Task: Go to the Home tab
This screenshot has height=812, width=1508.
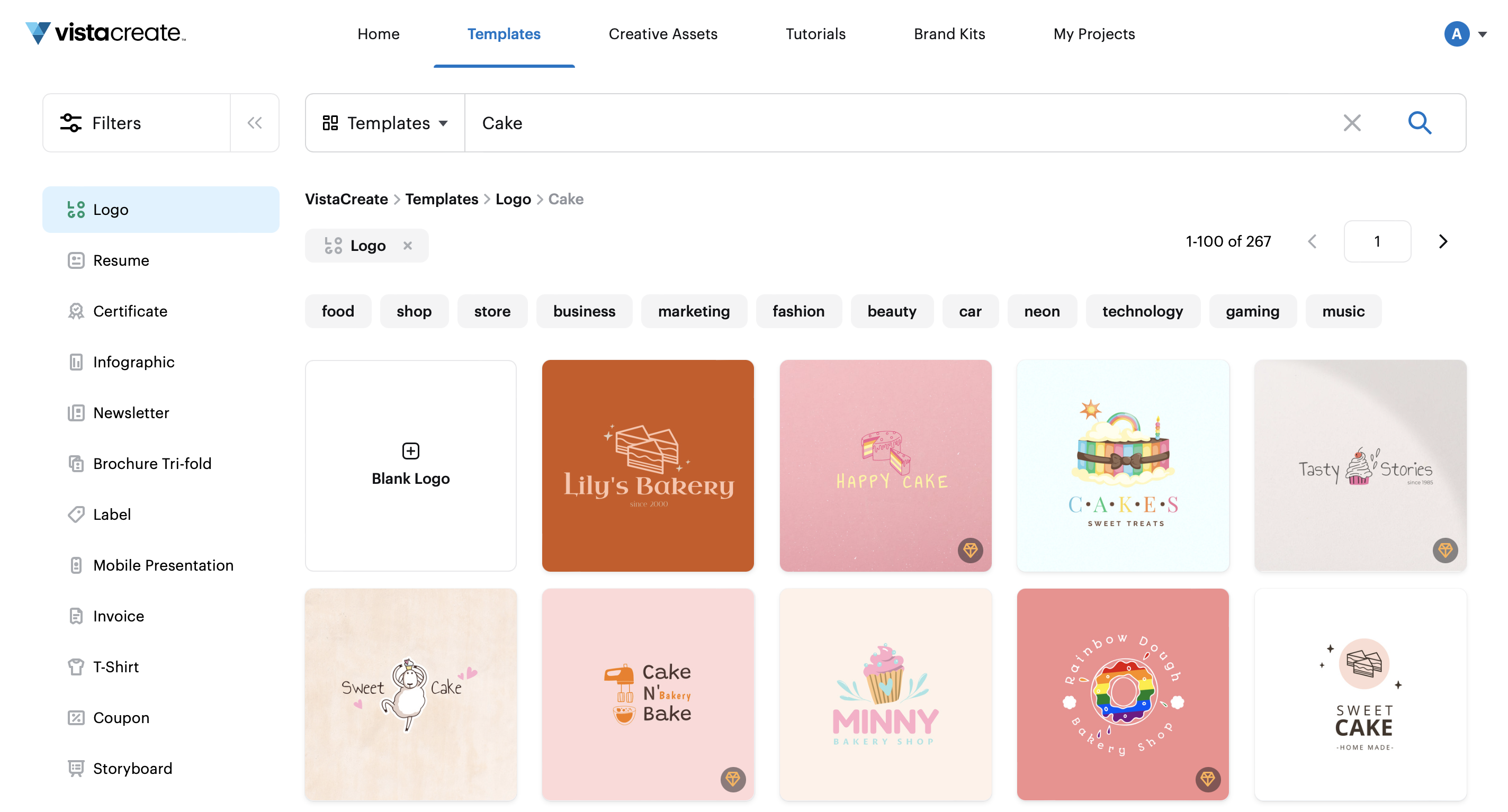Action: pyautogui.click(x=378, y=34)
